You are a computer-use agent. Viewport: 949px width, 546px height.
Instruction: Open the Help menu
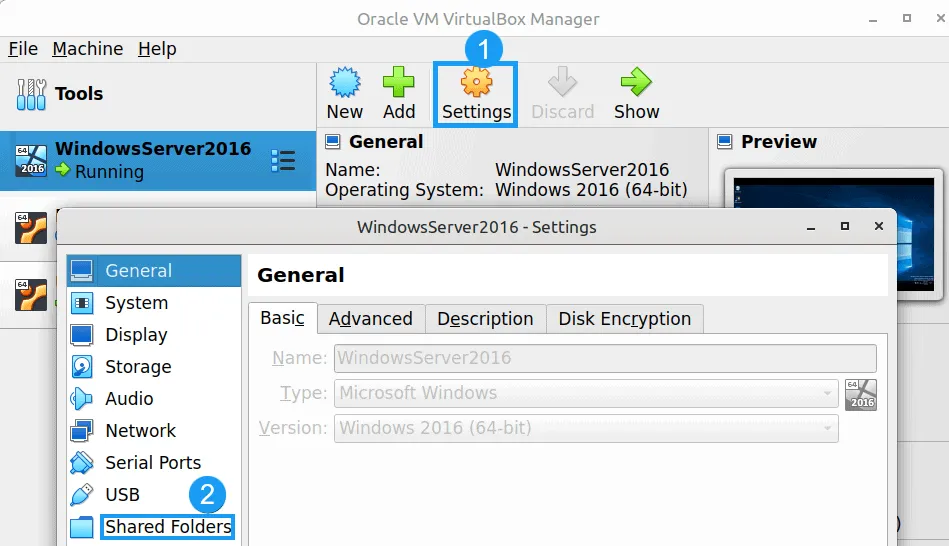[x=157, y=48]
